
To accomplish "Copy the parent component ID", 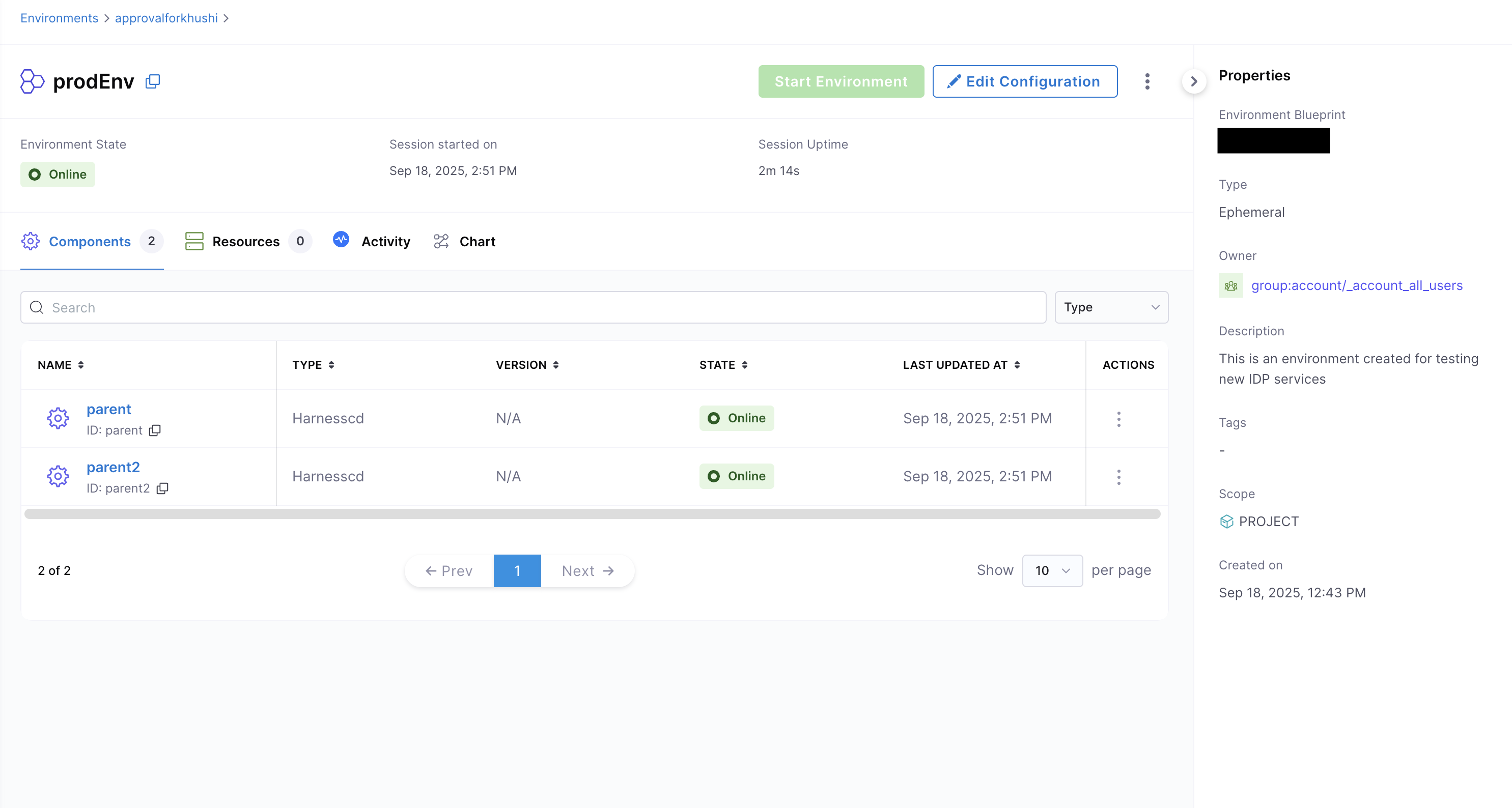I will (x=155, y=430).
